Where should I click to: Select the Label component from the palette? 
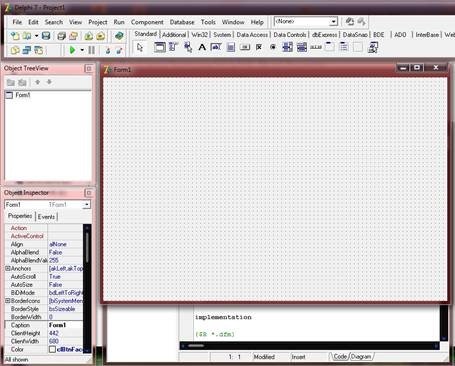click(202, 47)
